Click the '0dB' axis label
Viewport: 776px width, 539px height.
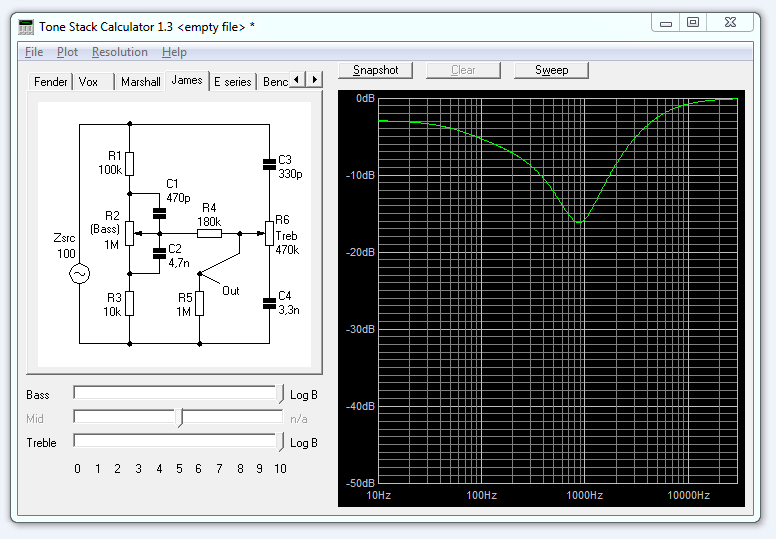click(x=365, y=98)
